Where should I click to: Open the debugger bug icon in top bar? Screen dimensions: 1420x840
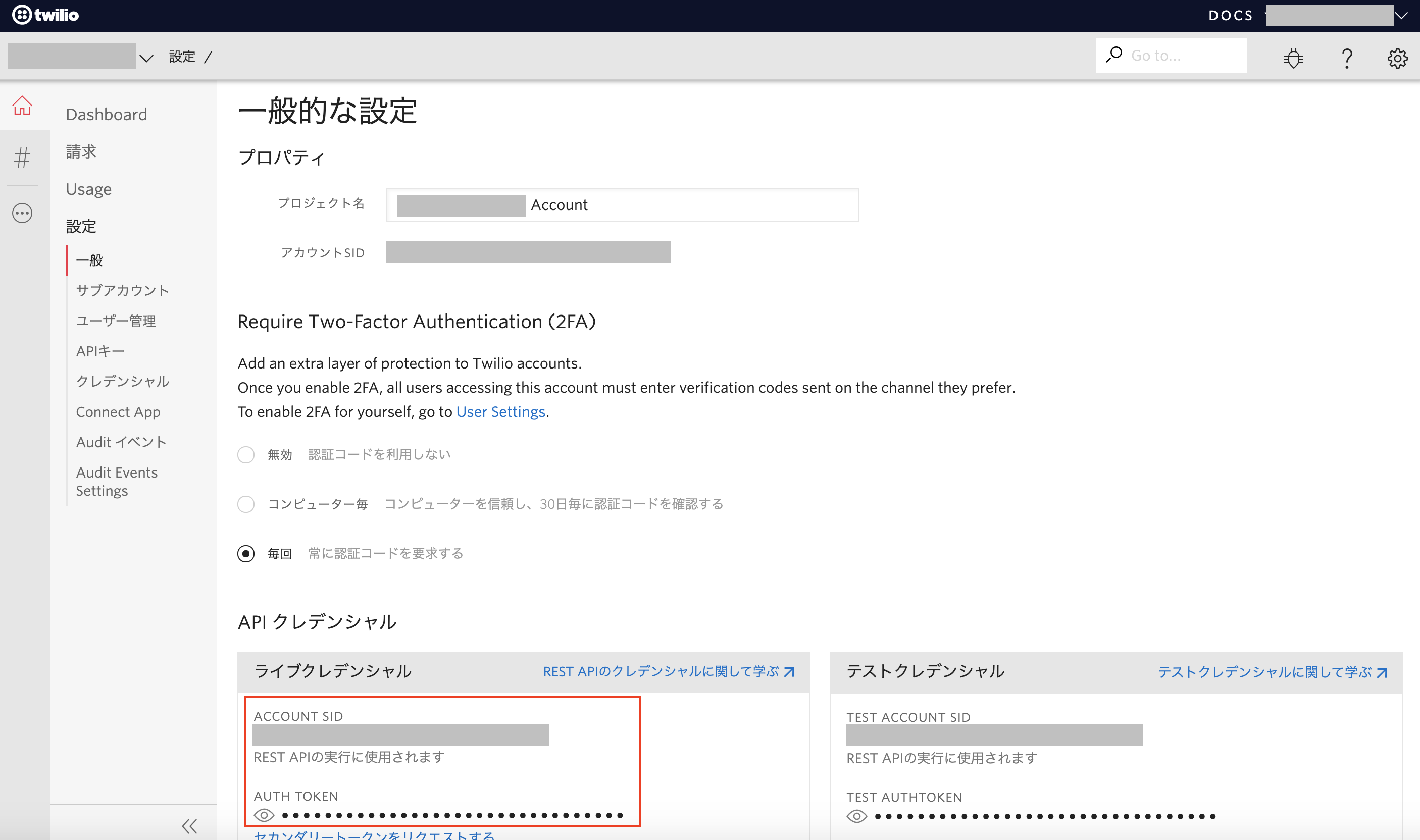click(x=1294, y=57)
